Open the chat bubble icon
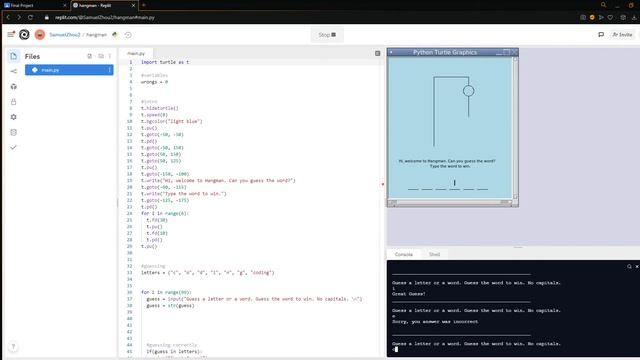 click(601, 35)
